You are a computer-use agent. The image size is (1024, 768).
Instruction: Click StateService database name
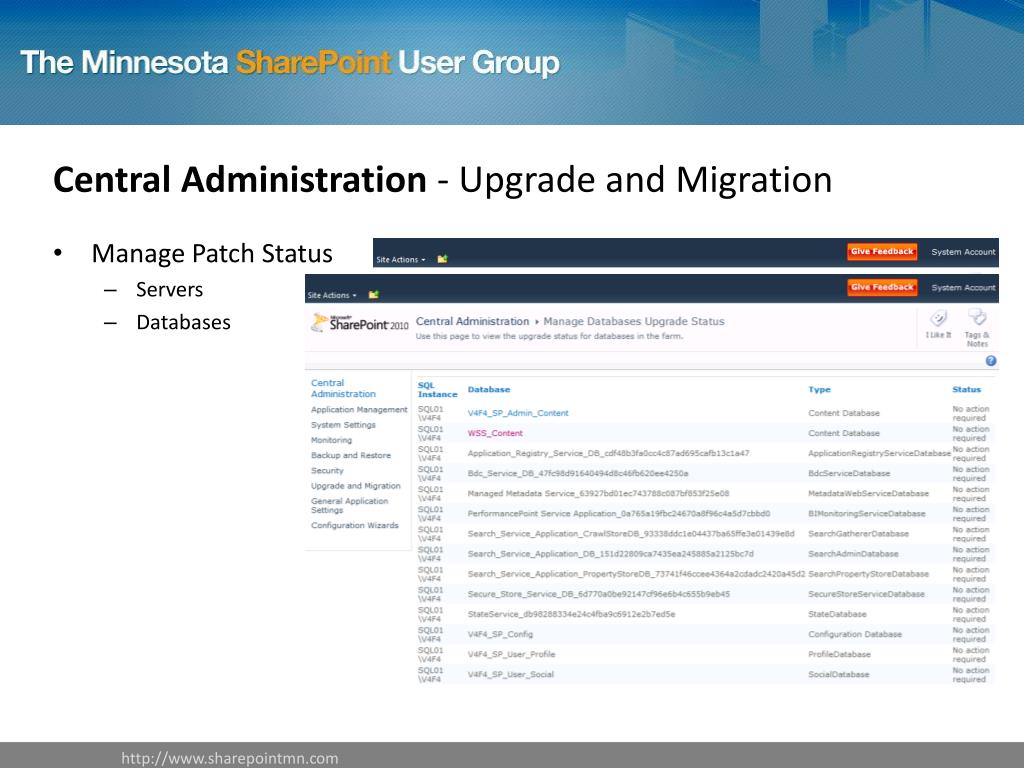click(x=571, y=614)
